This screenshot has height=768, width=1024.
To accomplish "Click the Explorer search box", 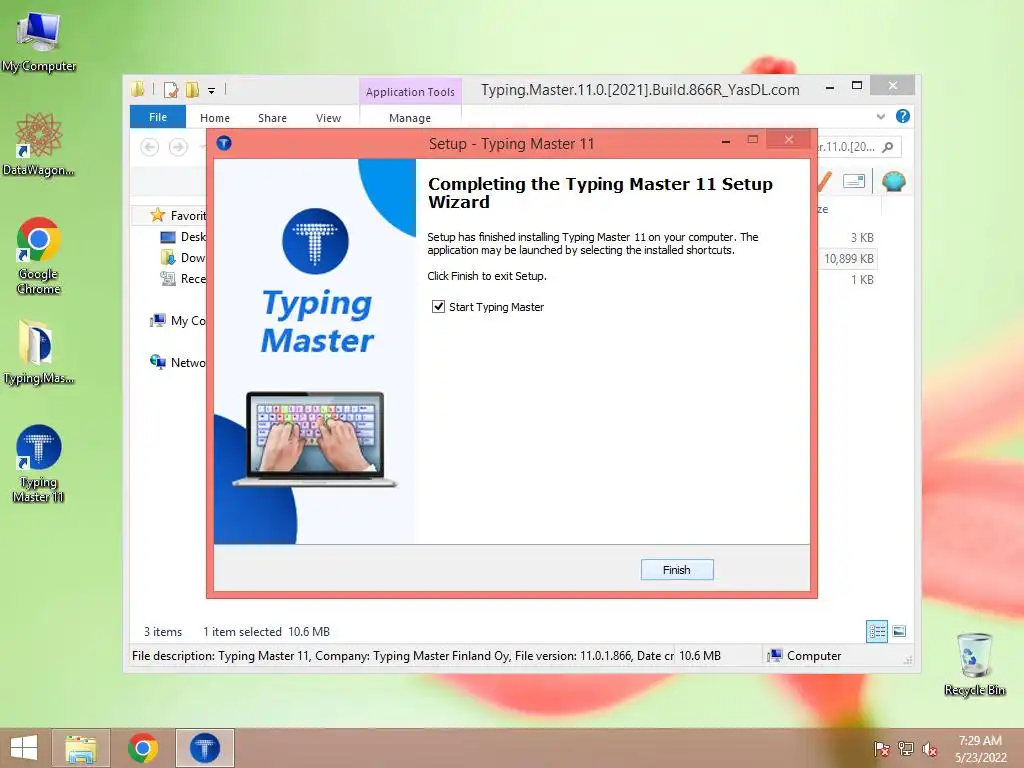I will [x=859, y=147].
